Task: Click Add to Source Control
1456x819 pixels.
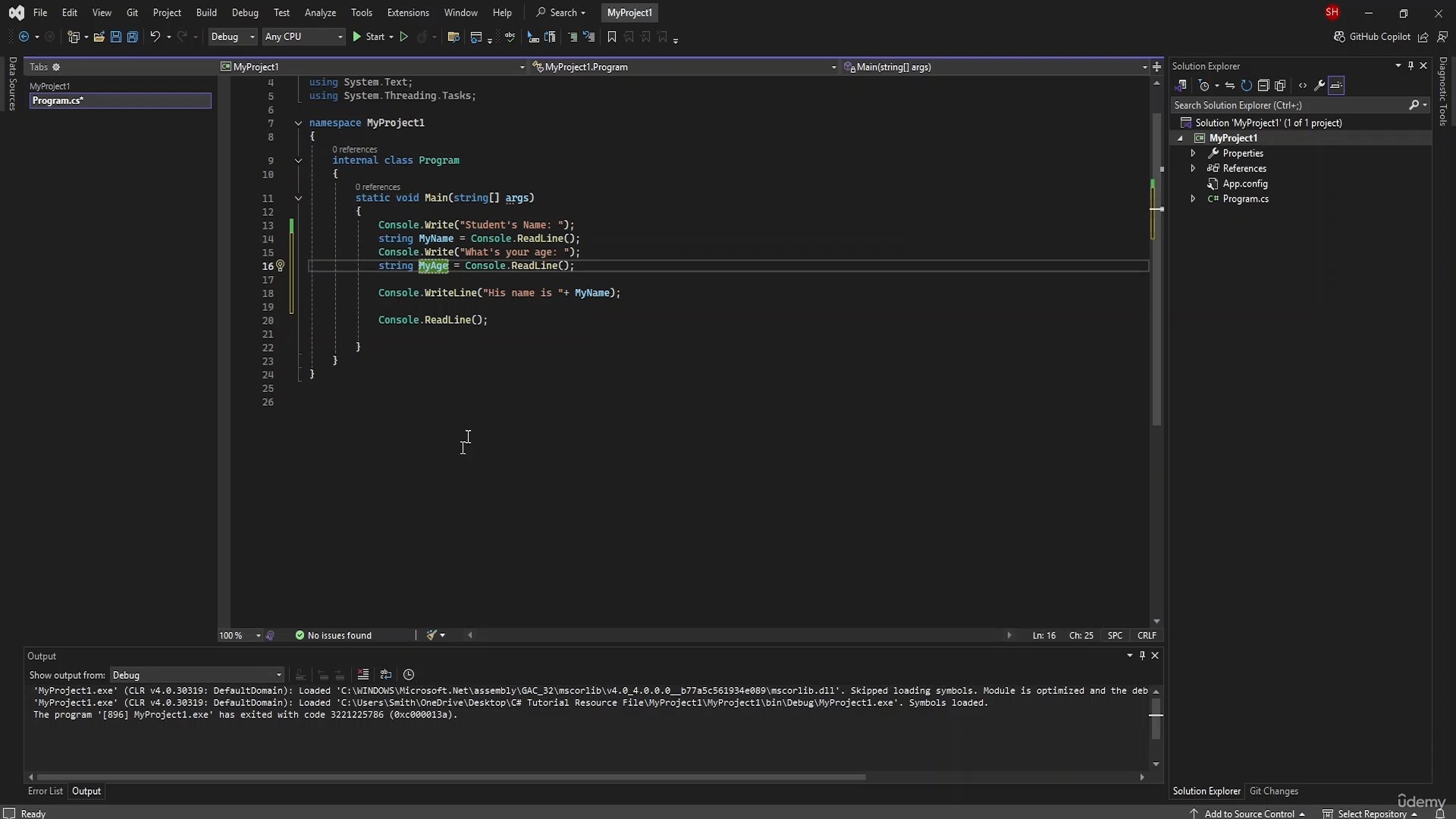Action: coord(1249,814)
